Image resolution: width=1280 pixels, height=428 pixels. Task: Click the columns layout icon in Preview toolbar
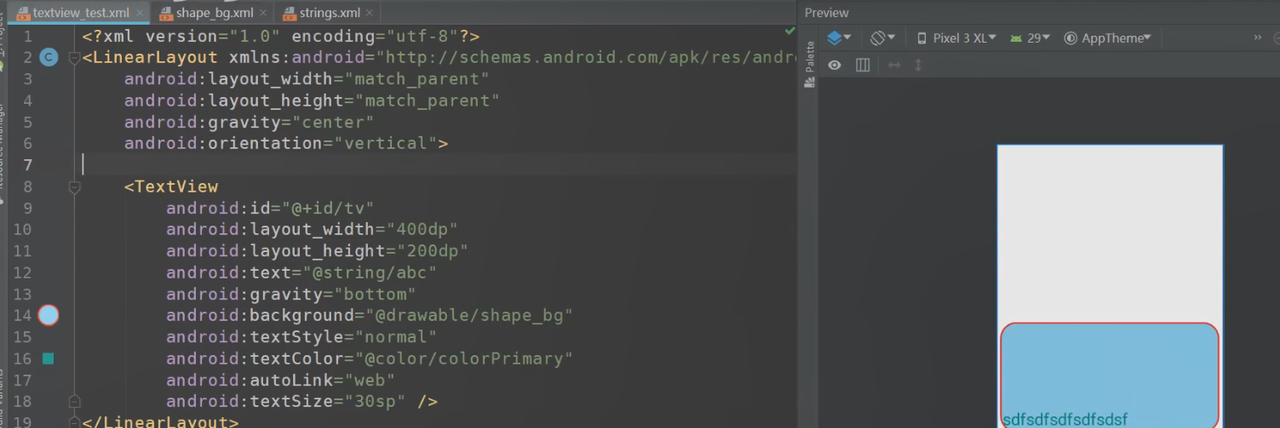click(863, 65)
